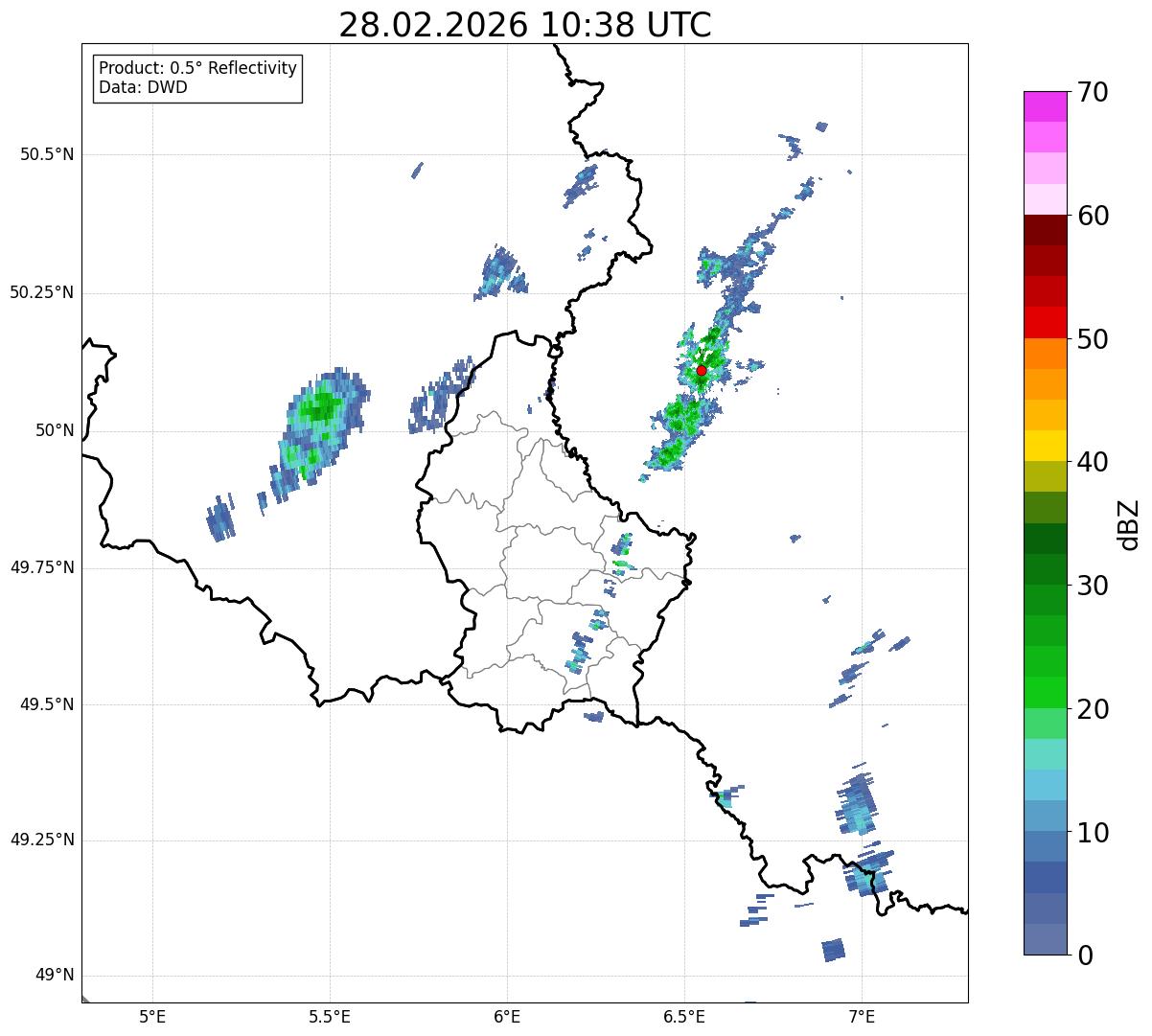
Task: Click the echo cell near 6°E 50.25°N
Action: pyautogui.click(x=500, y=273)
